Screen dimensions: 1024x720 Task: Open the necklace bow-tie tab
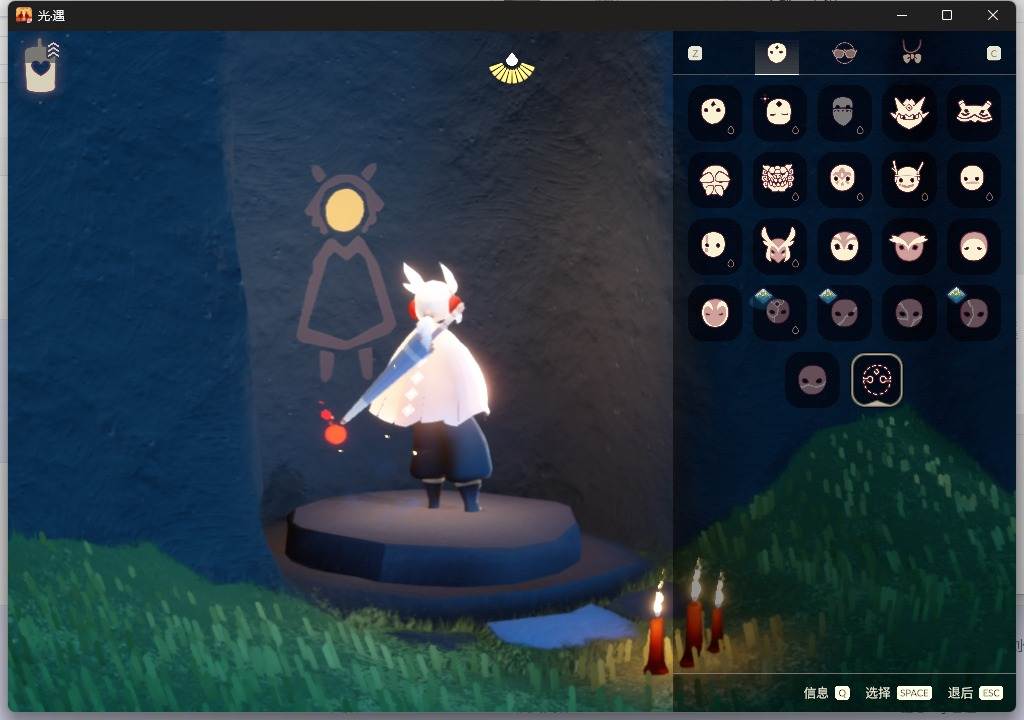point(911,54)
